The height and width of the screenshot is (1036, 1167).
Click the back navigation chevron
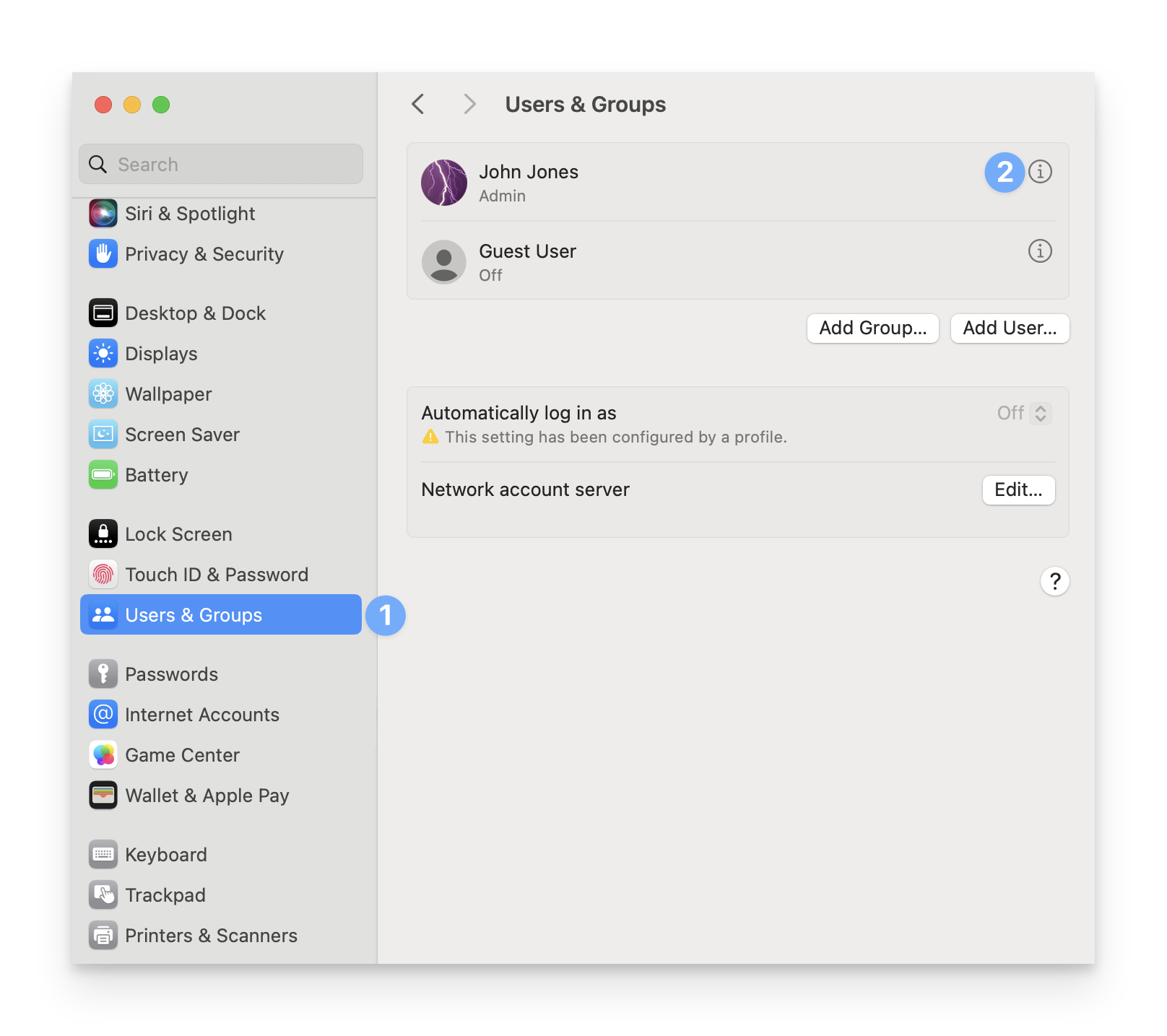point(418,104)
